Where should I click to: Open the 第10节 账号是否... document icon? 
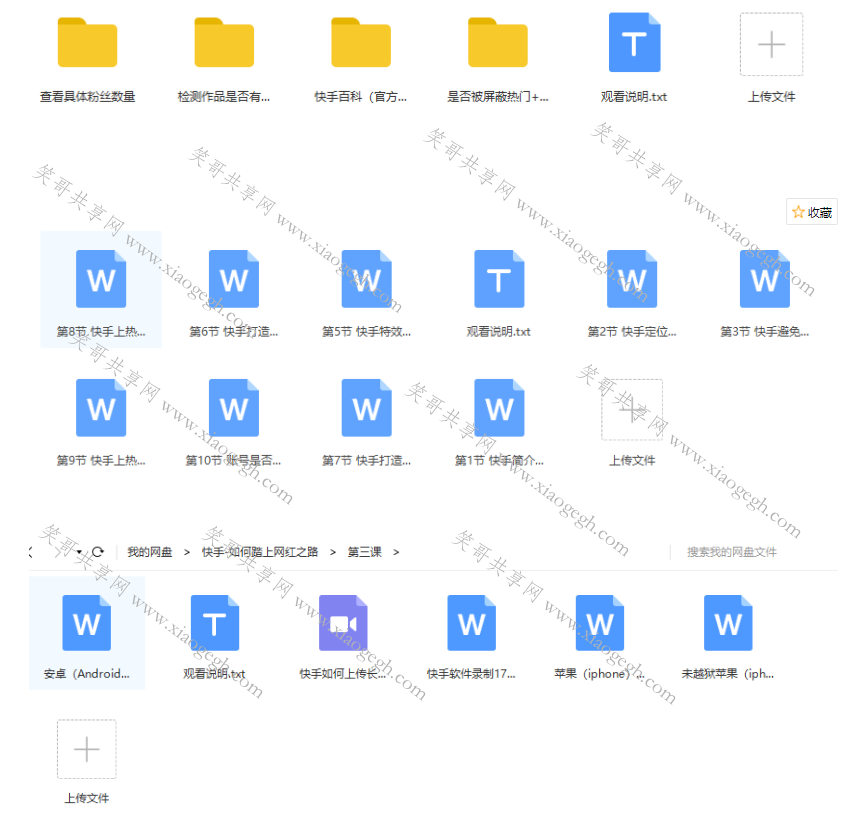pyautogui.click(x=234, y=407)
